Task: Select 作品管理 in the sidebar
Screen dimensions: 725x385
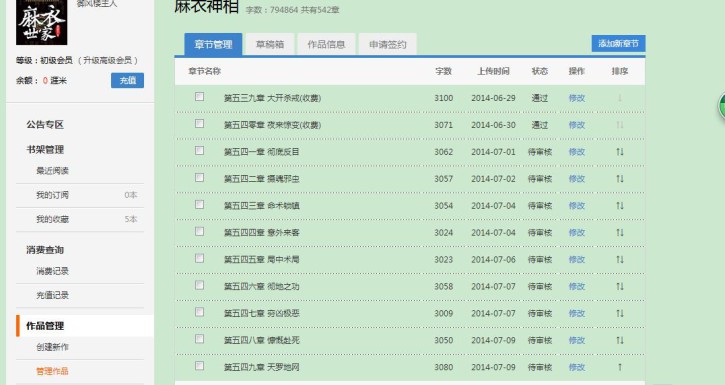Action: (45, 326)
